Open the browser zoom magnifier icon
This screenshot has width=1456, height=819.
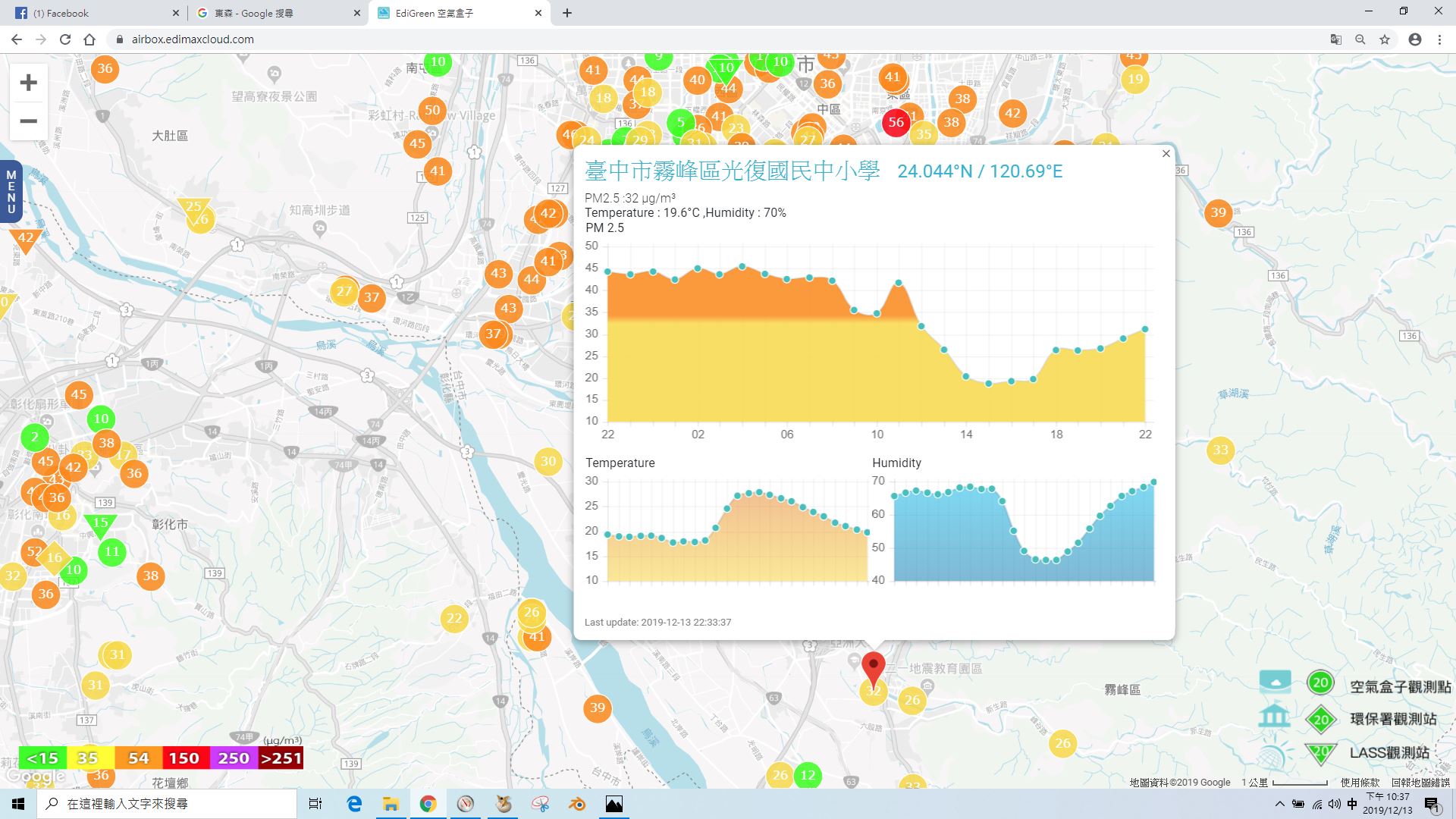[x=1360, y=39]
